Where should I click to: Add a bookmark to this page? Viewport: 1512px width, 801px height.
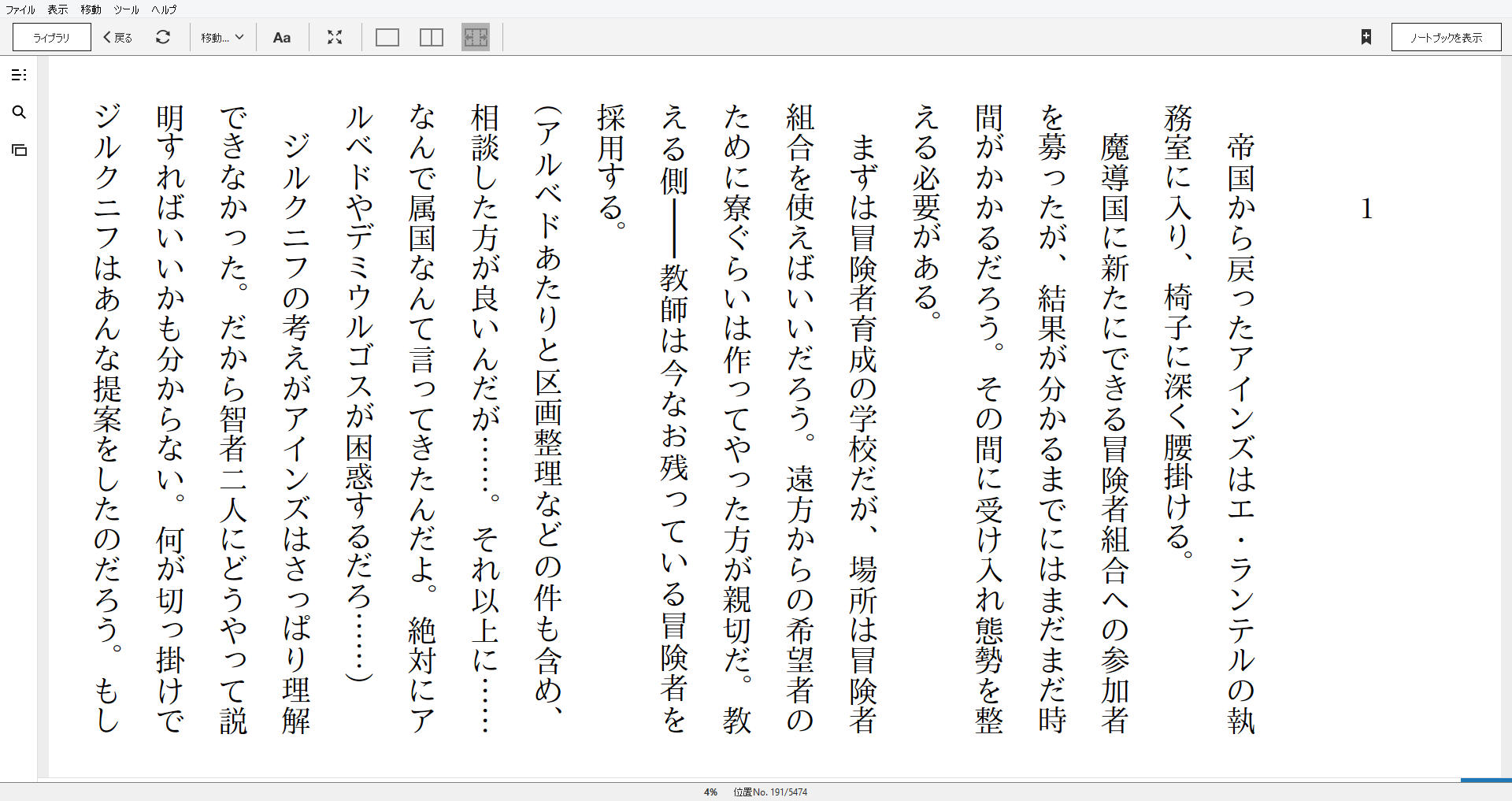[1366, 37]
